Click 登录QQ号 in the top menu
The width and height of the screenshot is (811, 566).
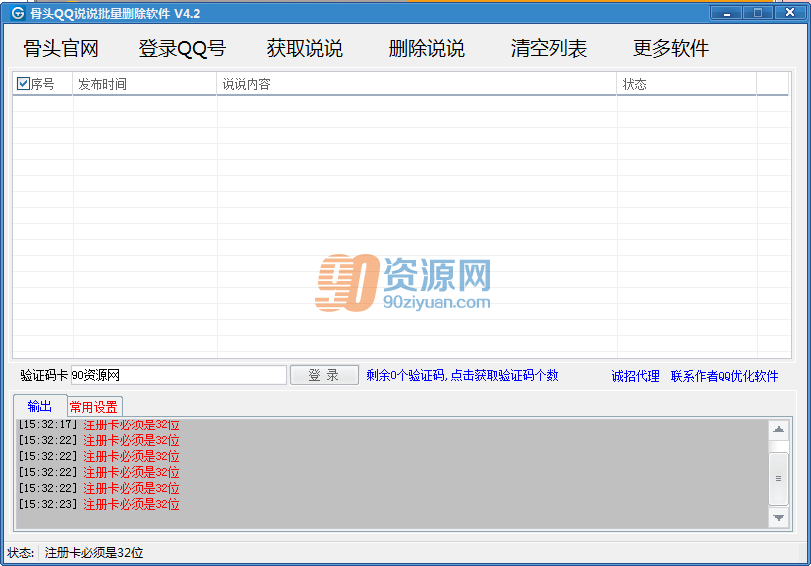pos(182,49)
